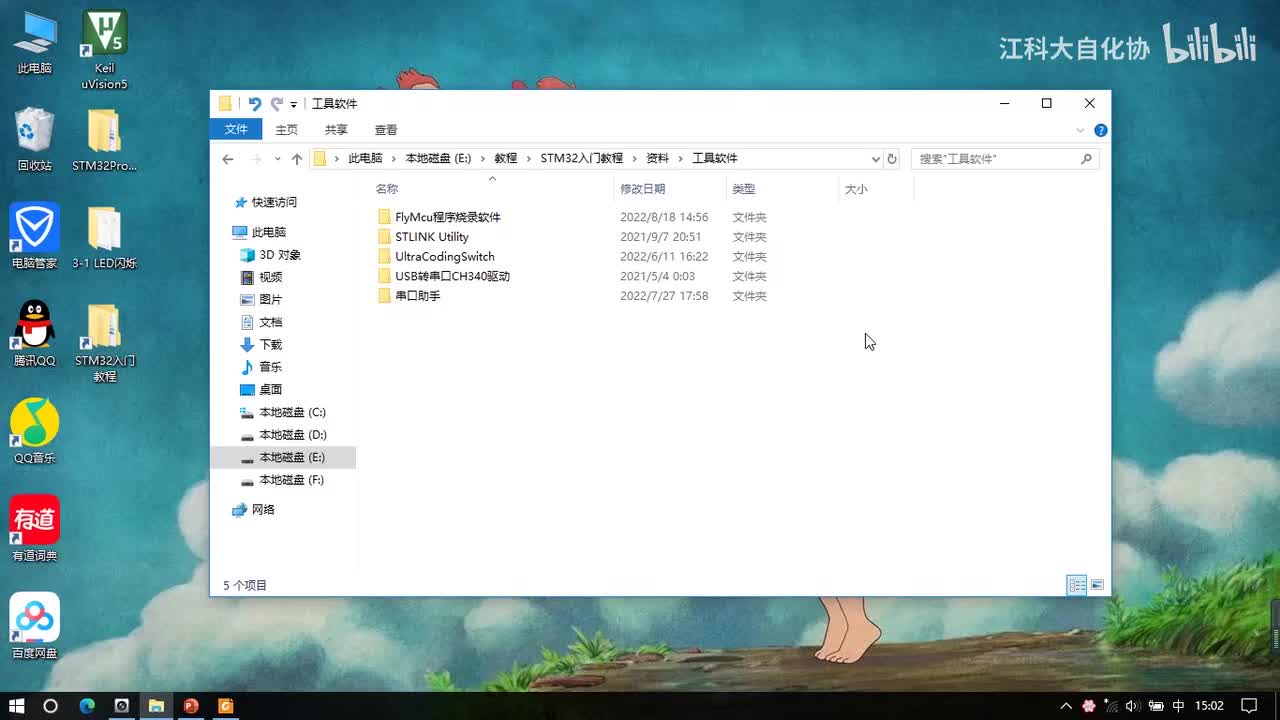The image size is (1280, 720).
Task: Select the 百度网盘 desktop shortcut
Action: tap(35, 625)
